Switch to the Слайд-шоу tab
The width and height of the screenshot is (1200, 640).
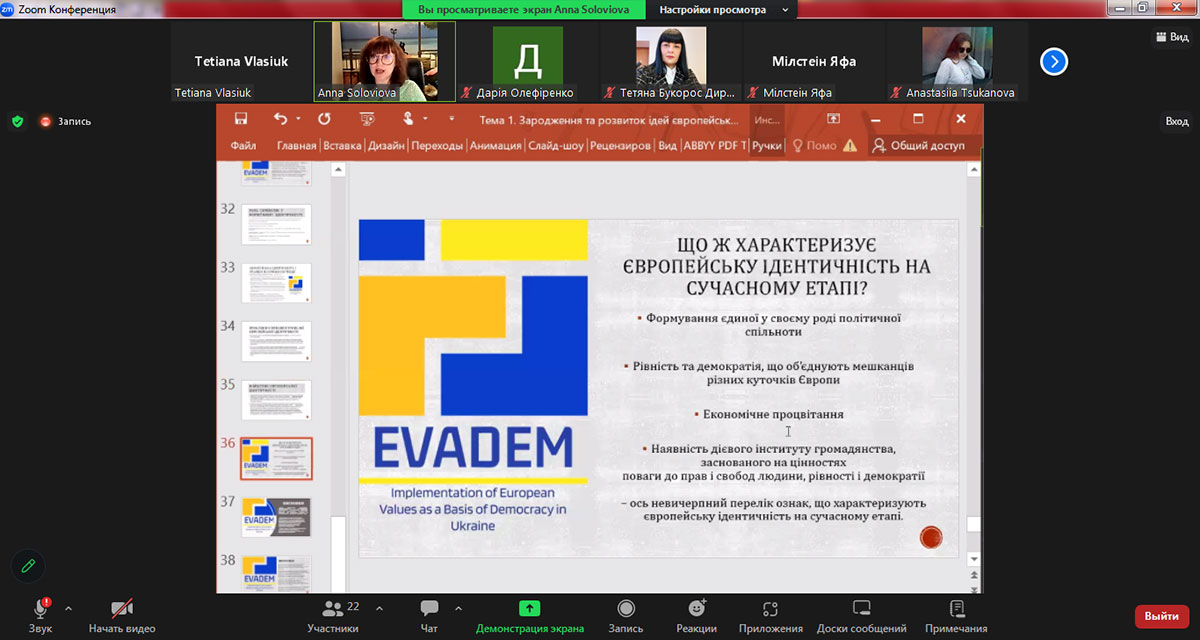tap(556, 145)
